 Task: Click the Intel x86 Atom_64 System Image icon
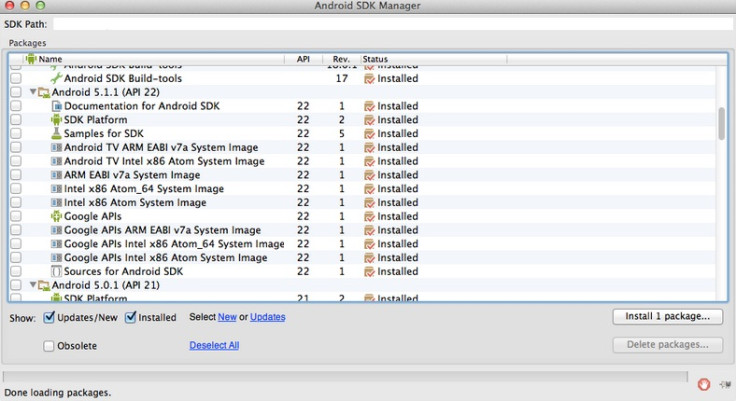[x=56, y=189]
